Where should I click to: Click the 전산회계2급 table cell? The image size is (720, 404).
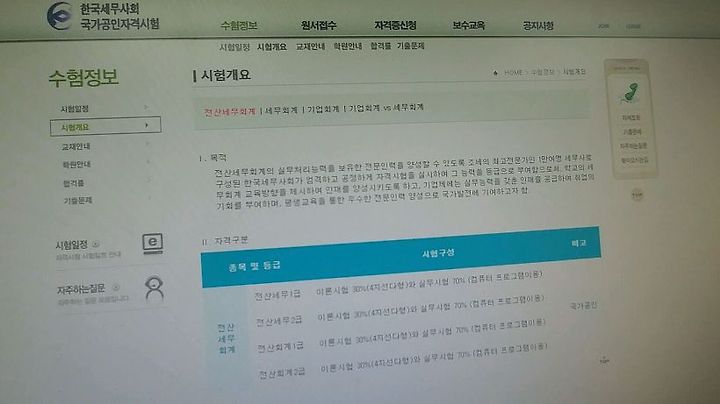click(281, 373)
